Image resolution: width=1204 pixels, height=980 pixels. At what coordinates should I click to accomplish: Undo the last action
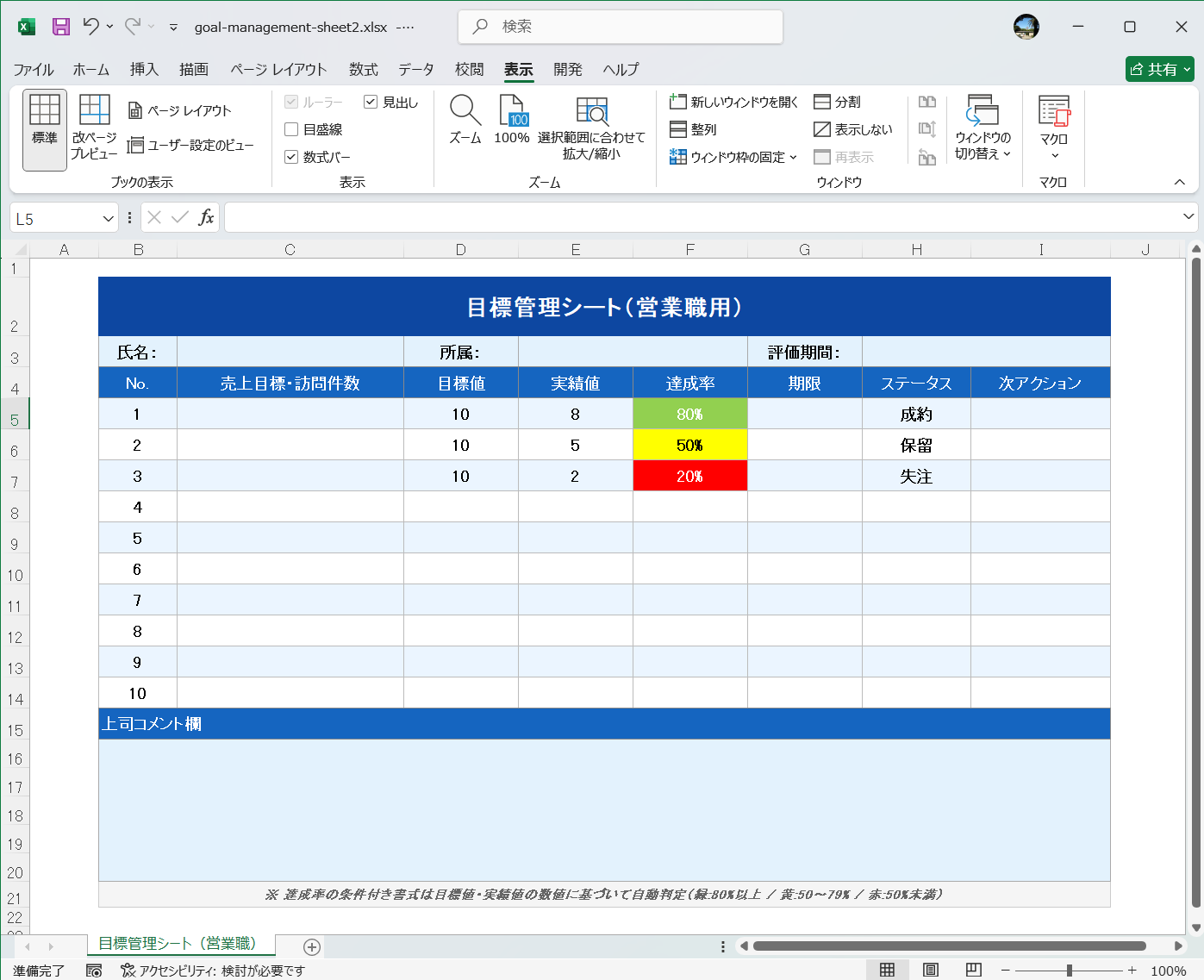pyautogui.click(x=90, y=27)
